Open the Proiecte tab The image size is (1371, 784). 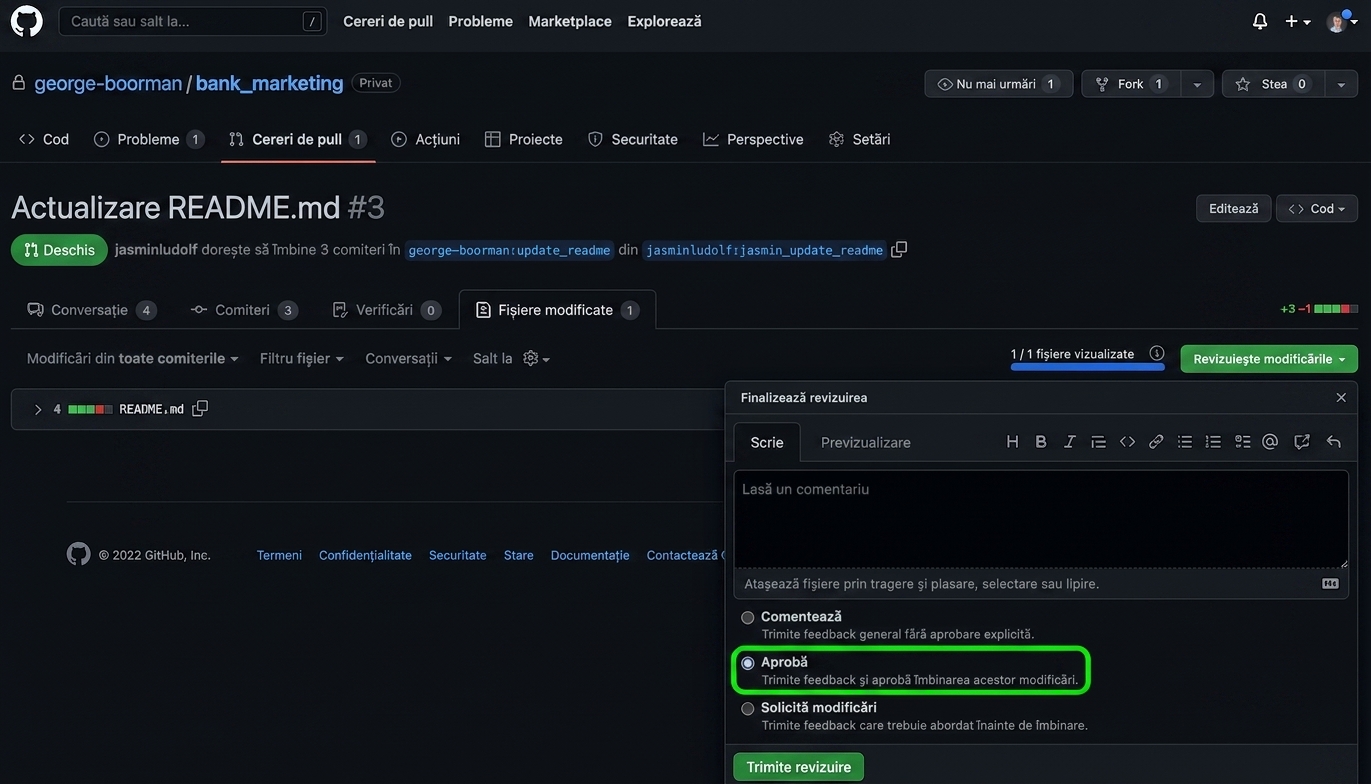(524, 139)
